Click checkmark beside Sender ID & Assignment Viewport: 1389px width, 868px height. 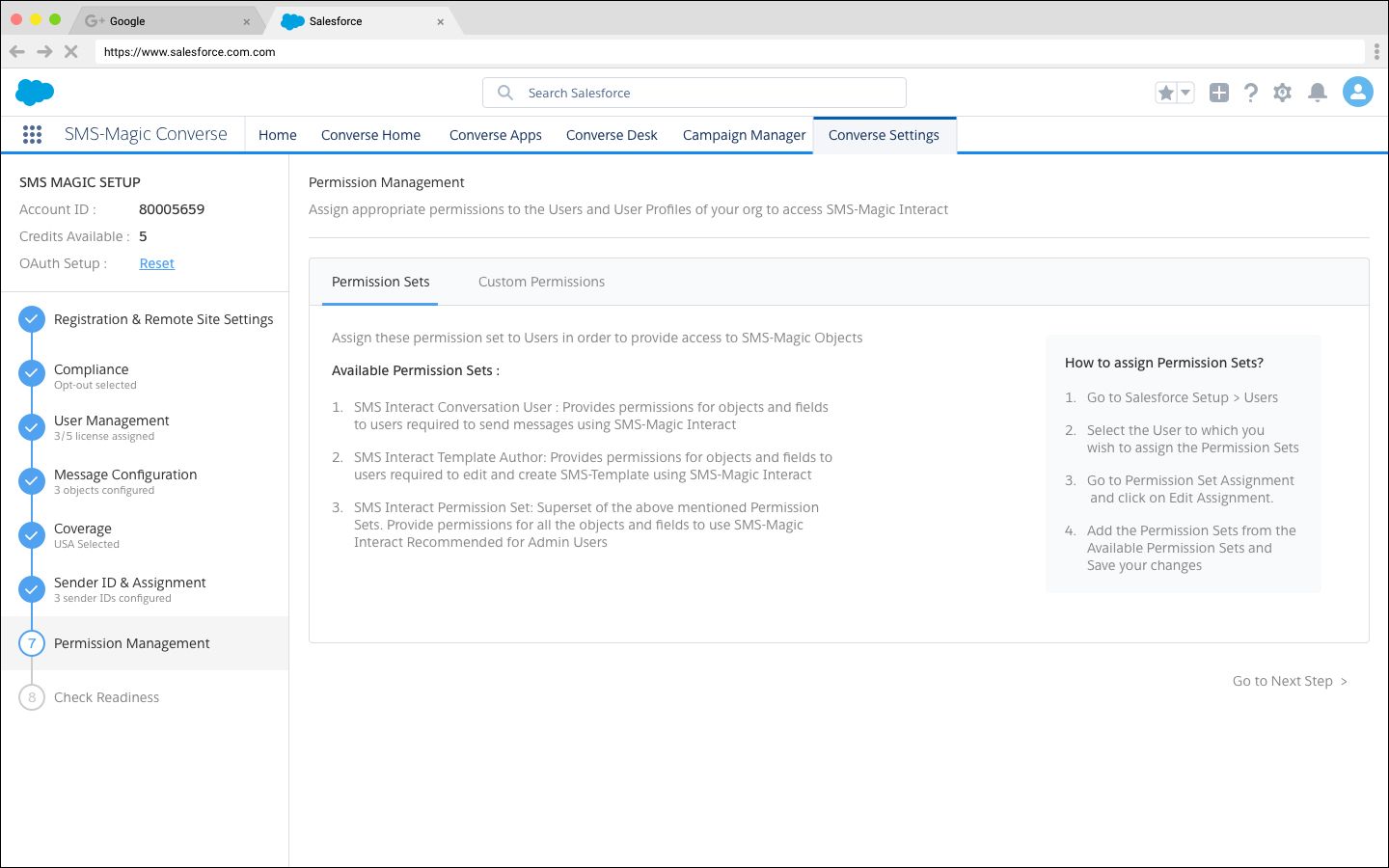(x=32, y=589)
